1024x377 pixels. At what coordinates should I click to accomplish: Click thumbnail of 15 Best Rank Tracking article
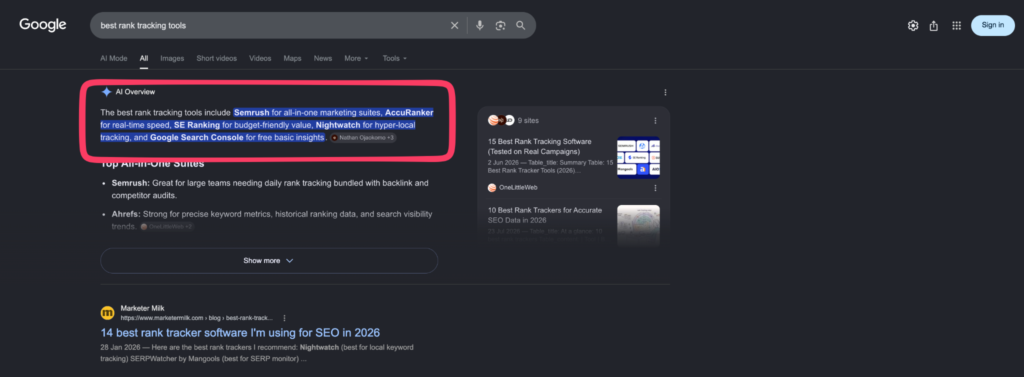[x=638, y=157]
